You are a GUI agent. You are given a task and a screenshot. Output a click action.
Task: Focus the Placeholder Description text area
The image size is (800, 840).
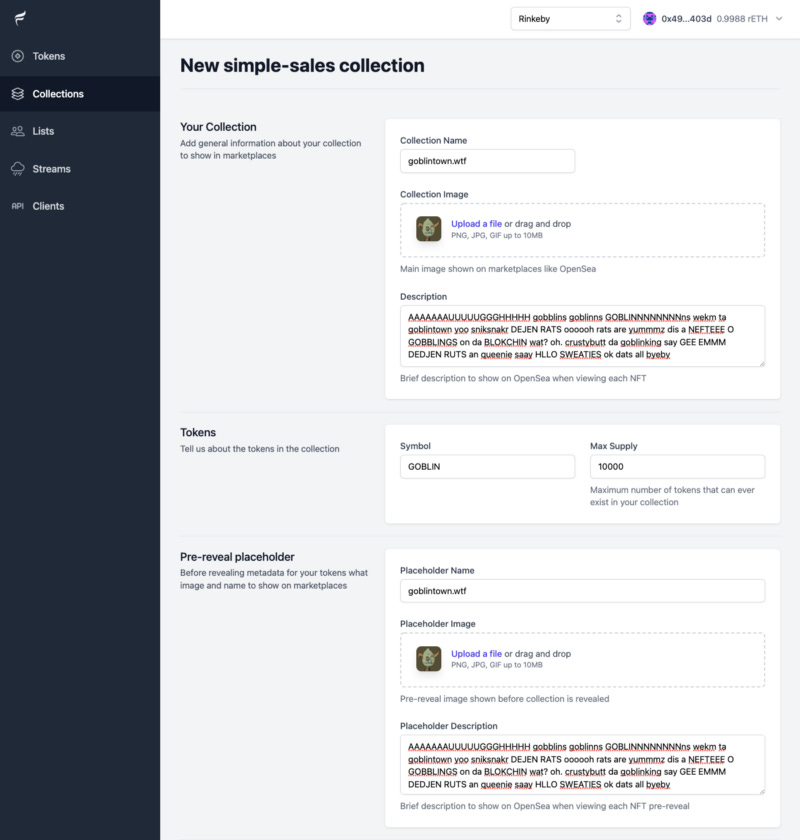(x=582, y=765)
